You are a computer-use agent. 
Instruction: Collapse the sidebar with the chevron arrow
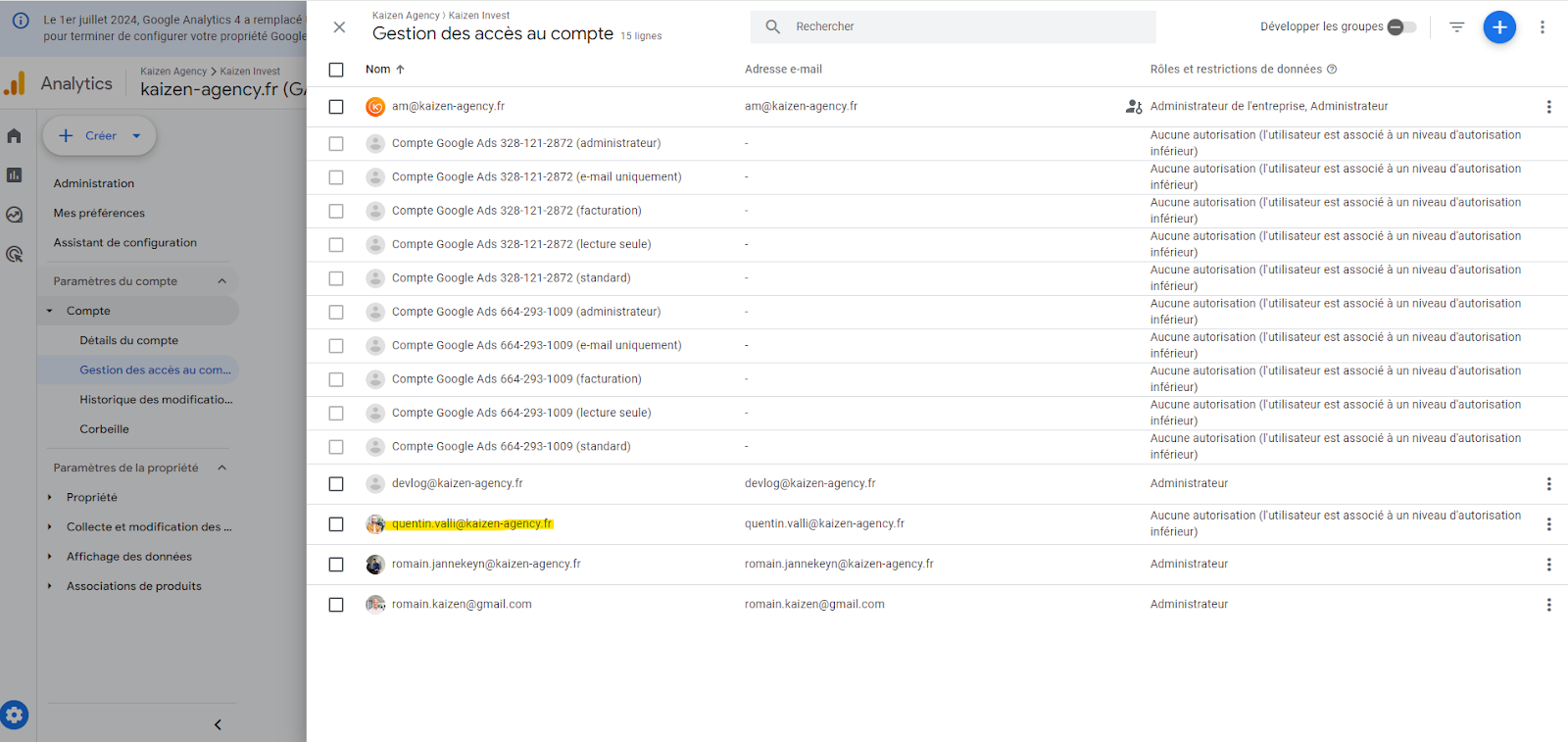tap(218, 725)
